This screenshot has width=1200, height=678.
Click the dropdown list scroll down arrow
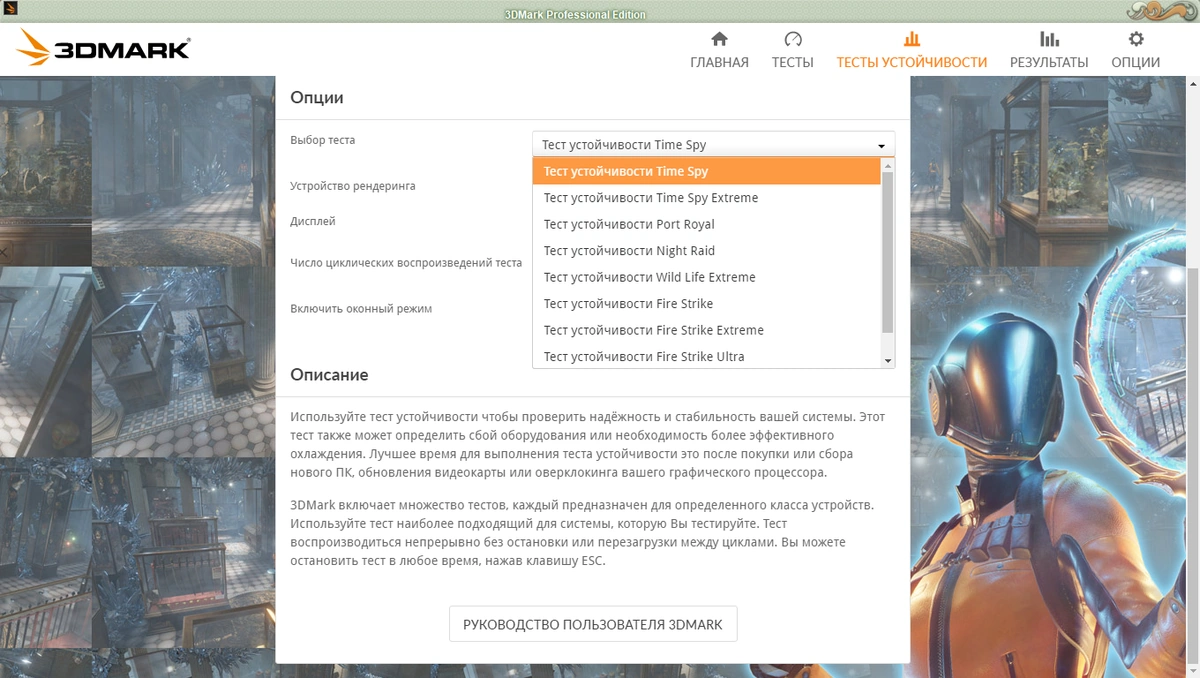click(x=888, y=361)
